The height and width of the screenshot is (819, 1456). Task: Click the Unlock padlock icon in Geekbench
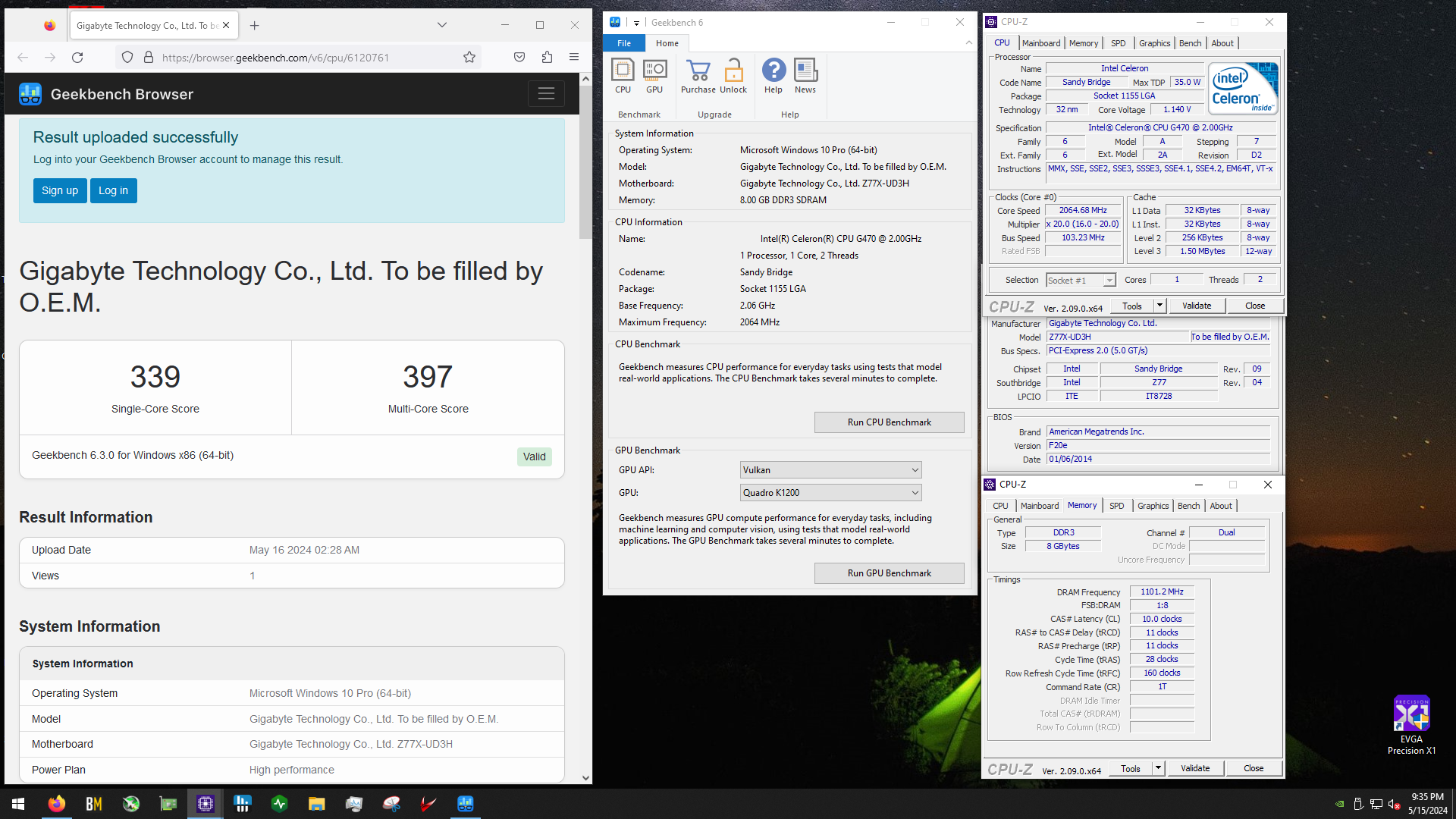(733, 77)
